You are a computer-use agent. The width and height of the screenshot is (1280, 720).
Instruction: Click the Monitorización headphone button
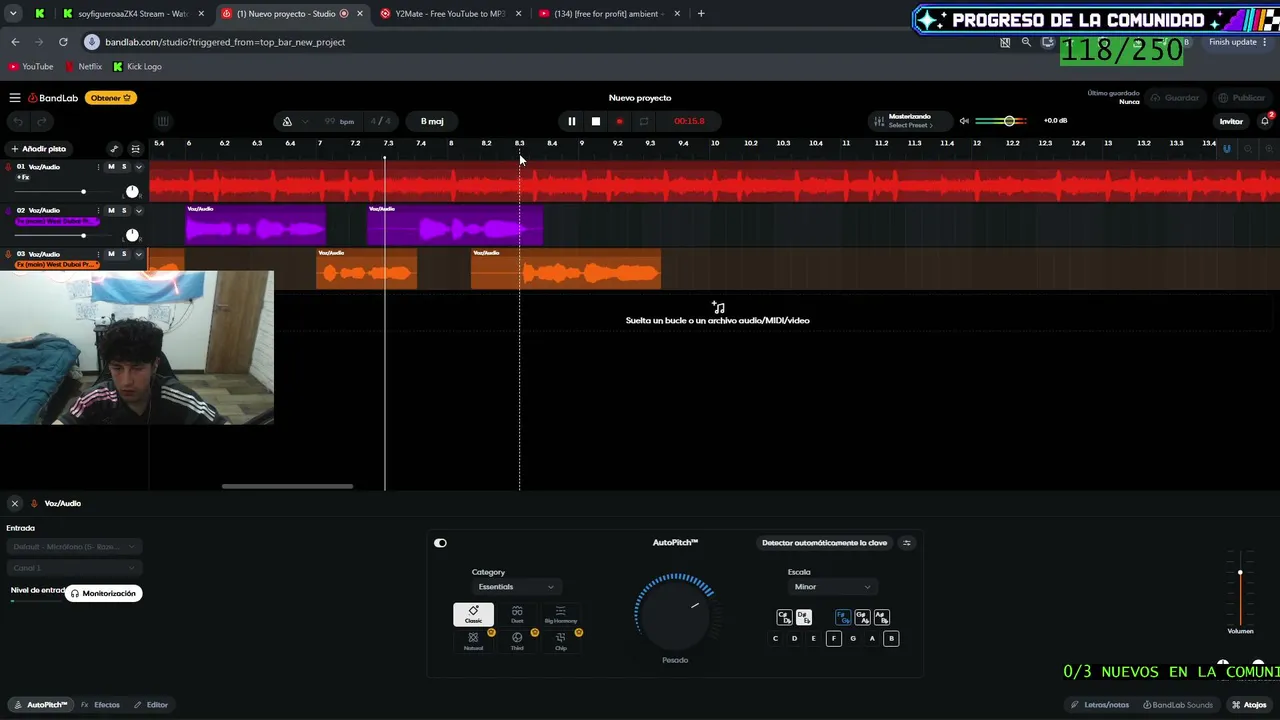click(103, 593)
